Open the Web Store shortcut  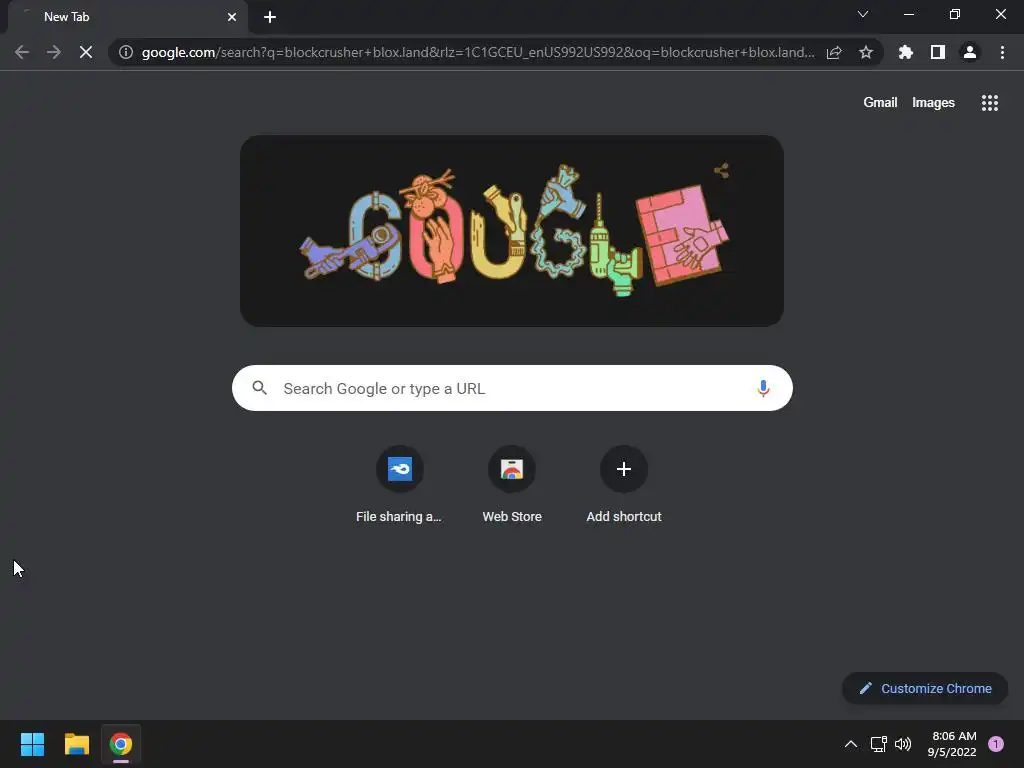(x=512, y=485)
